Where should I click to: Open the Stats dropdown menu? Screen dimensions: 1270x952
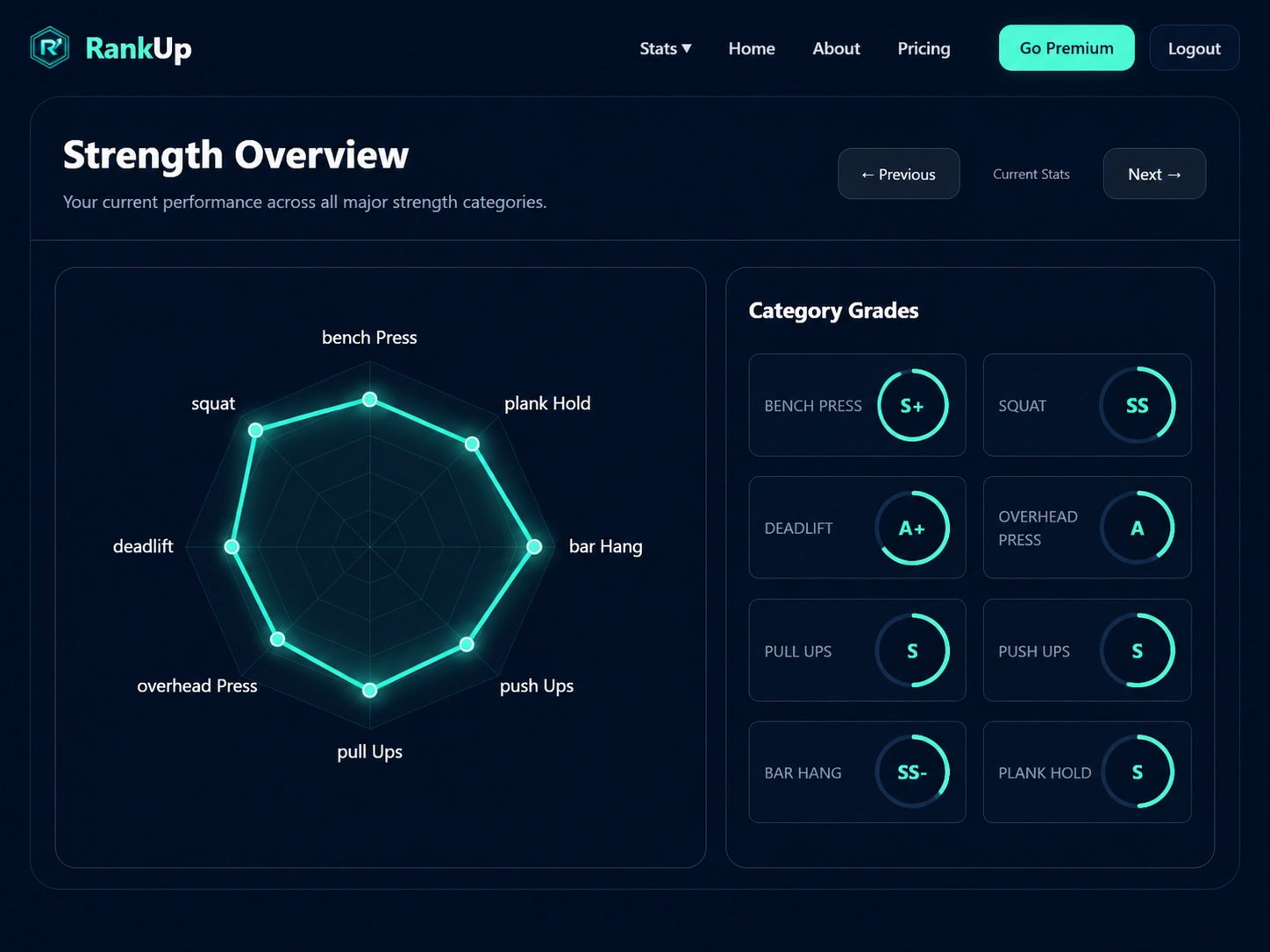[666, 48]
